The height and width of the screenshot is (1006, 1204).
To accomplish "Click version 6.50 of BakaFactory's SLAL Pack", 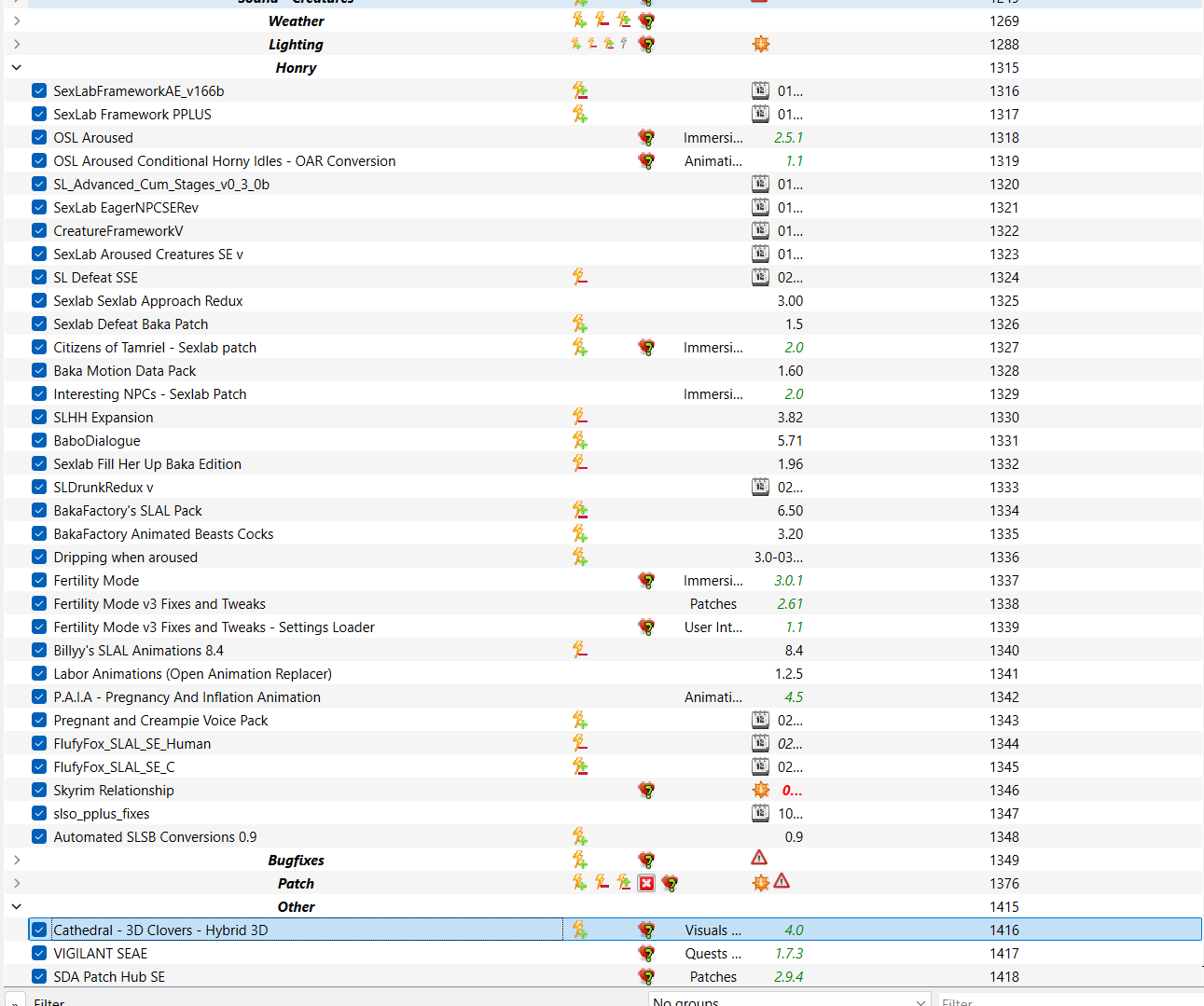I will click(x=790, y=510).
